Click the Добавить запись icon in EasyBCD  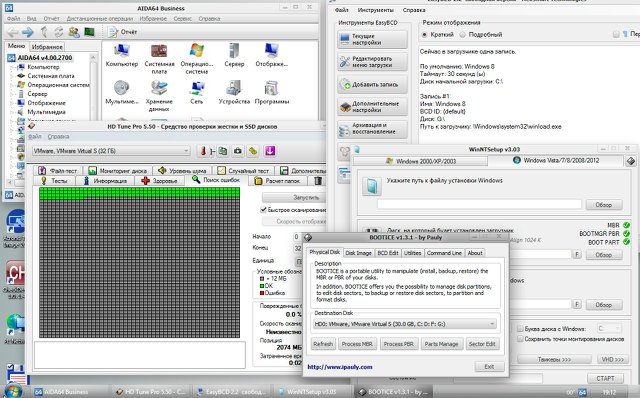click(x=345, y=85)
